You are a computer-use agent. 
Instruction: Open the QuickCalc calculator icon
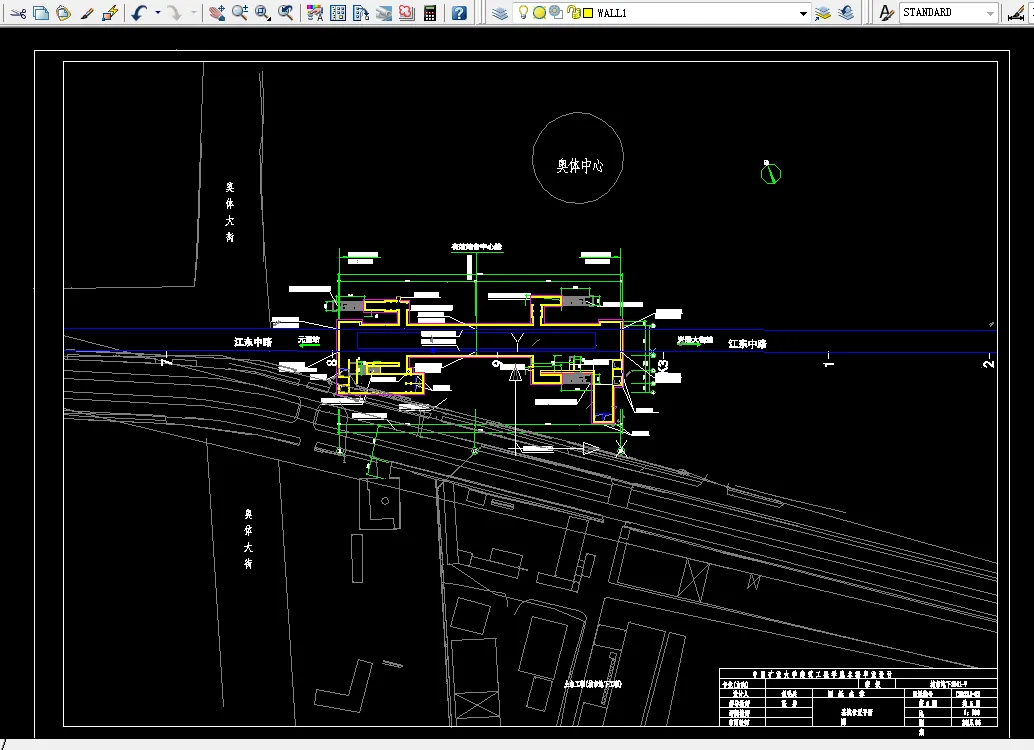point(430,13)
